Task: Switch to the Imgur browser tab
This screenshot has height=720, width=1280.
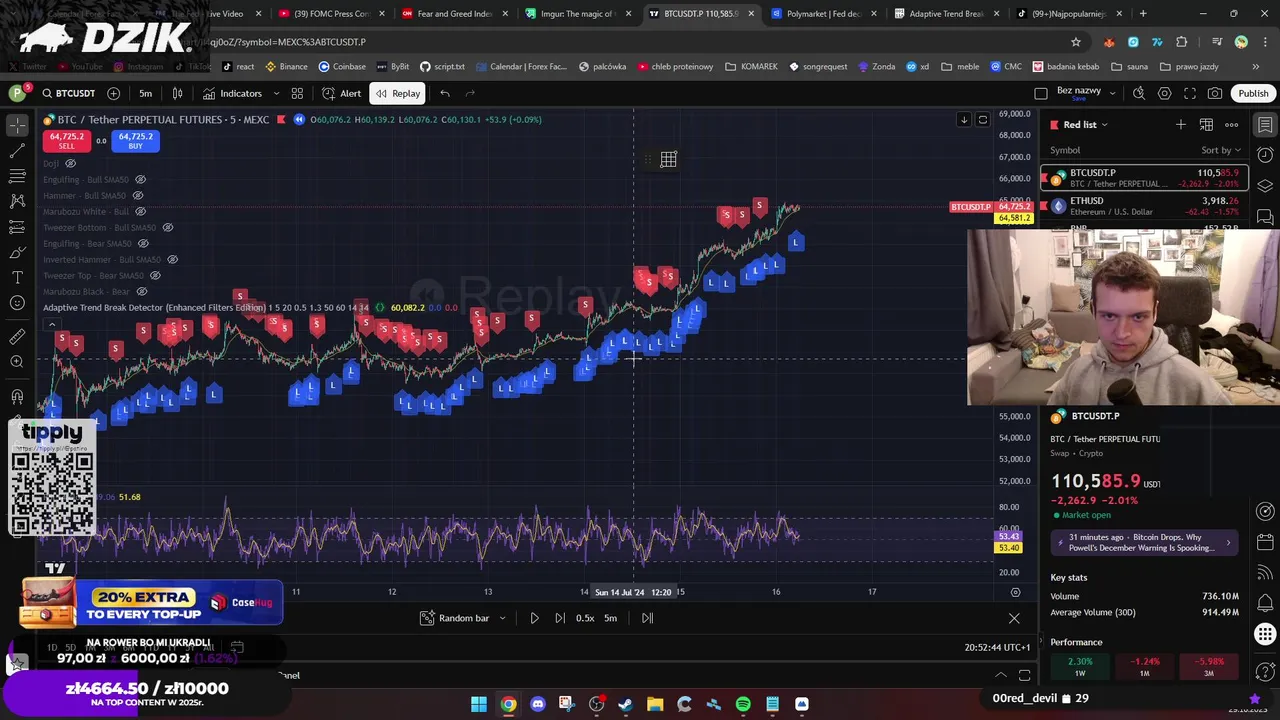Action: coord(576,14)
